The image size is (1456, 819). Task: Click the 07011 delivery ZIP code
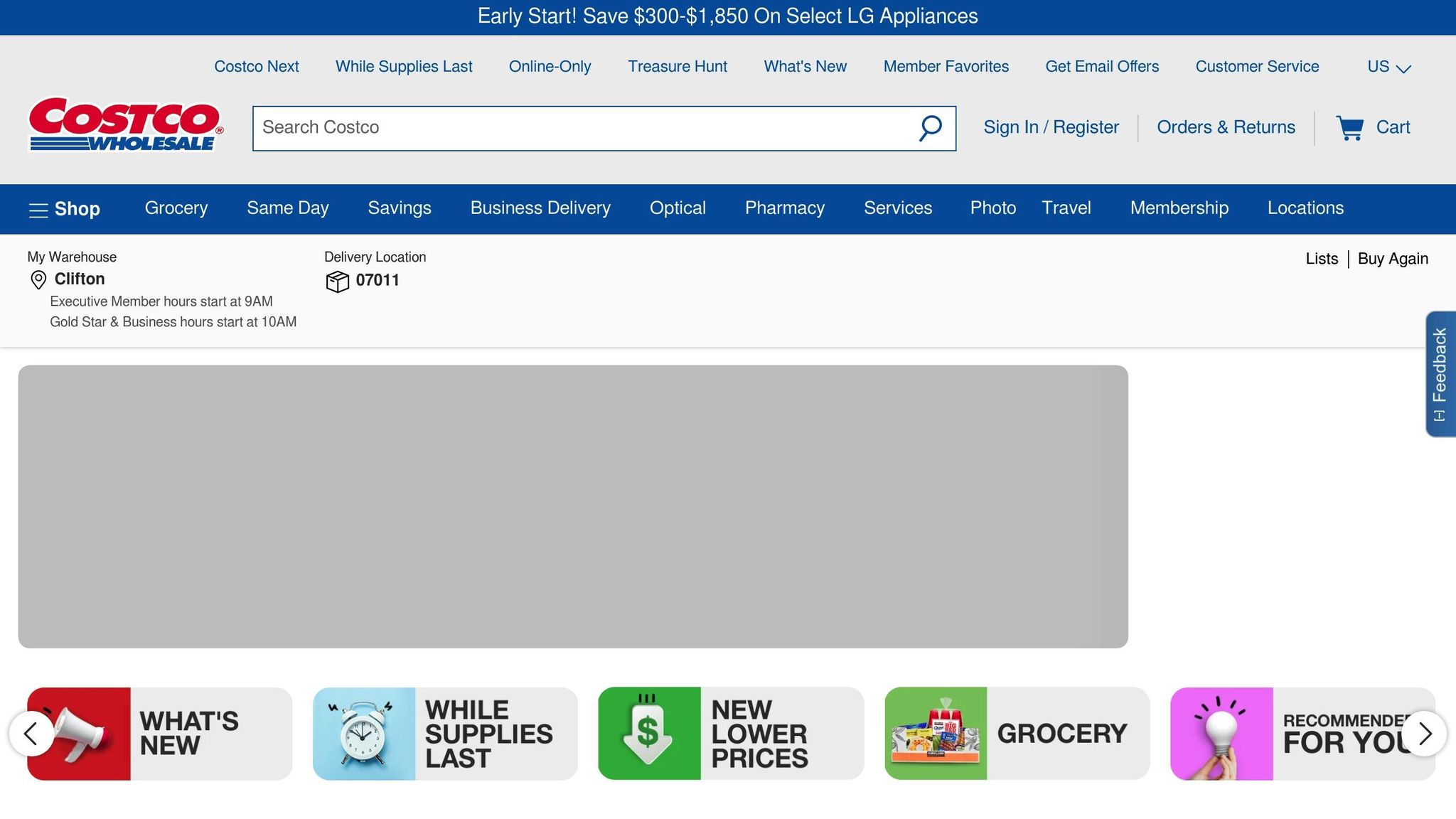click(x=378, y=281)
